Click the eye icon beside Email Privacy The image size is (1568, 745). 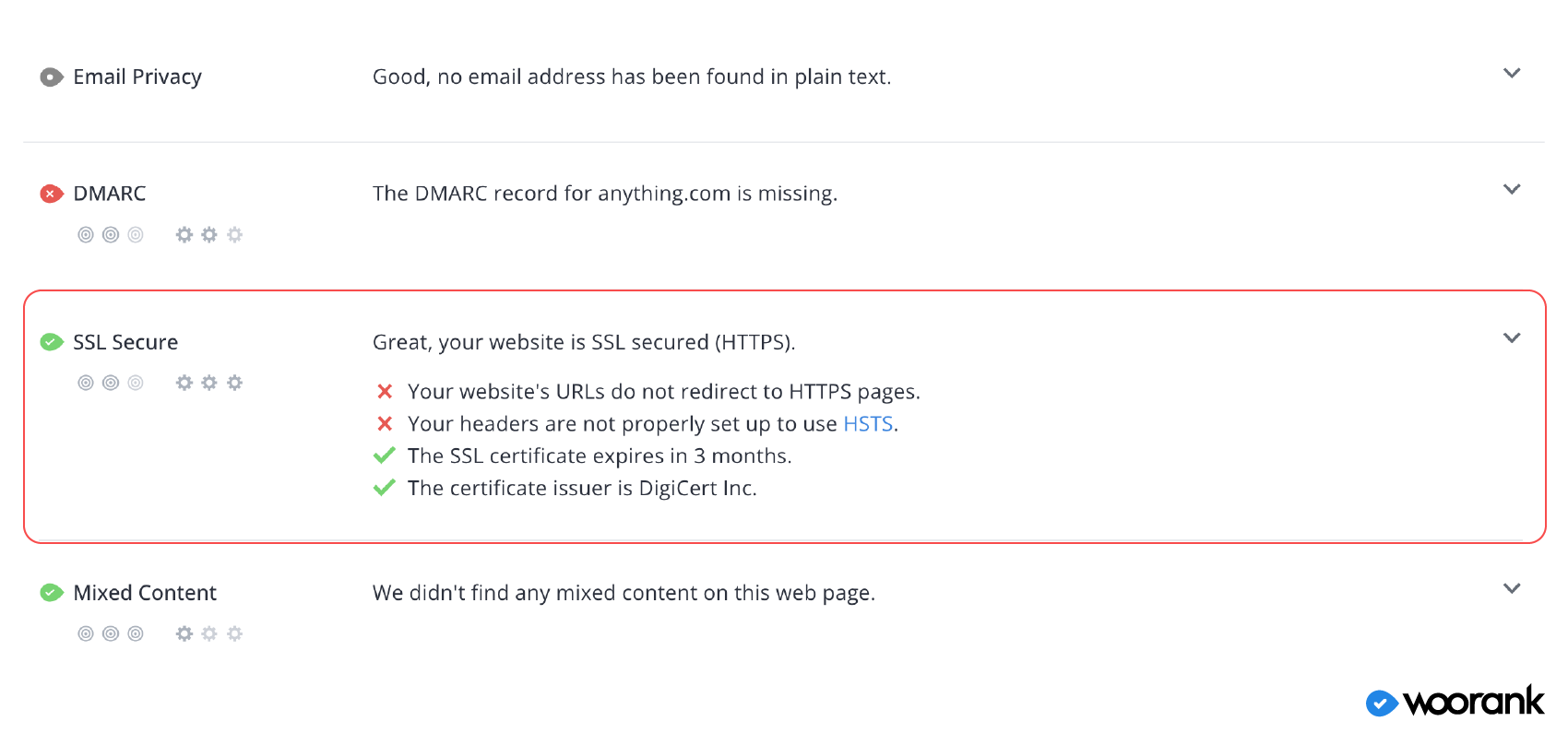pyautogui.click(x=52, y=77)
